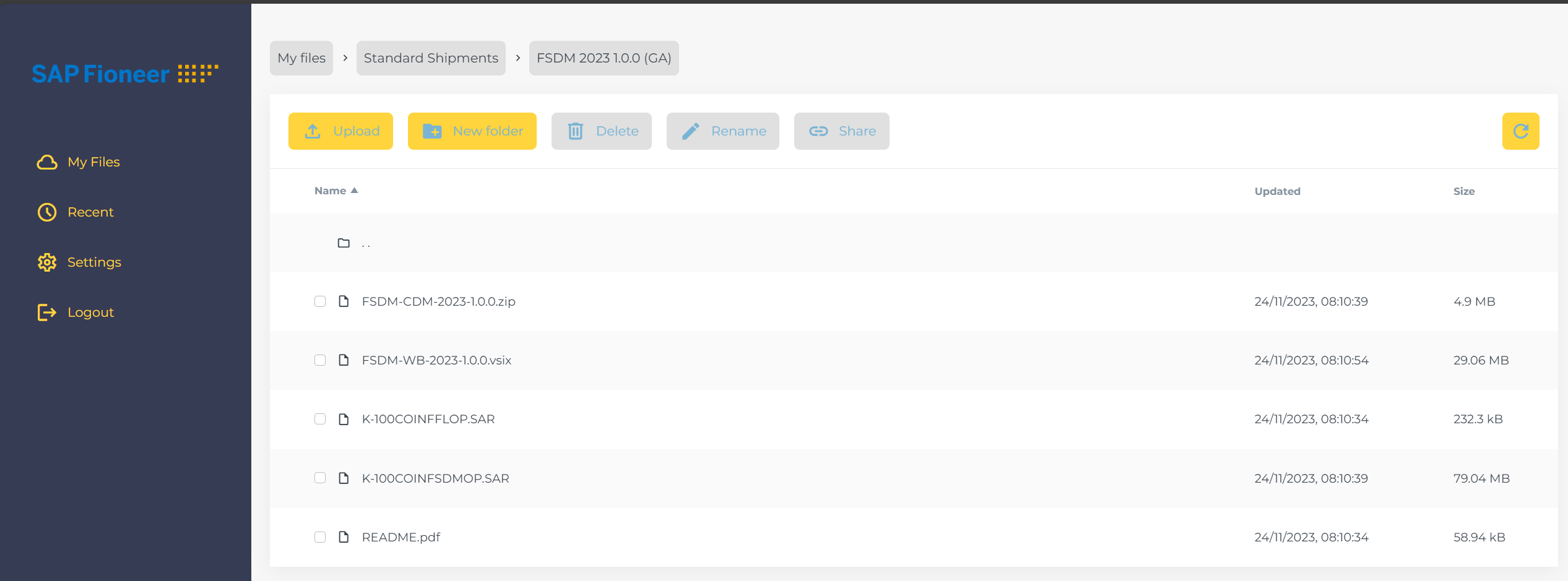Click file icon next to K-100COINFFLOP.SAR

point(344,419)
